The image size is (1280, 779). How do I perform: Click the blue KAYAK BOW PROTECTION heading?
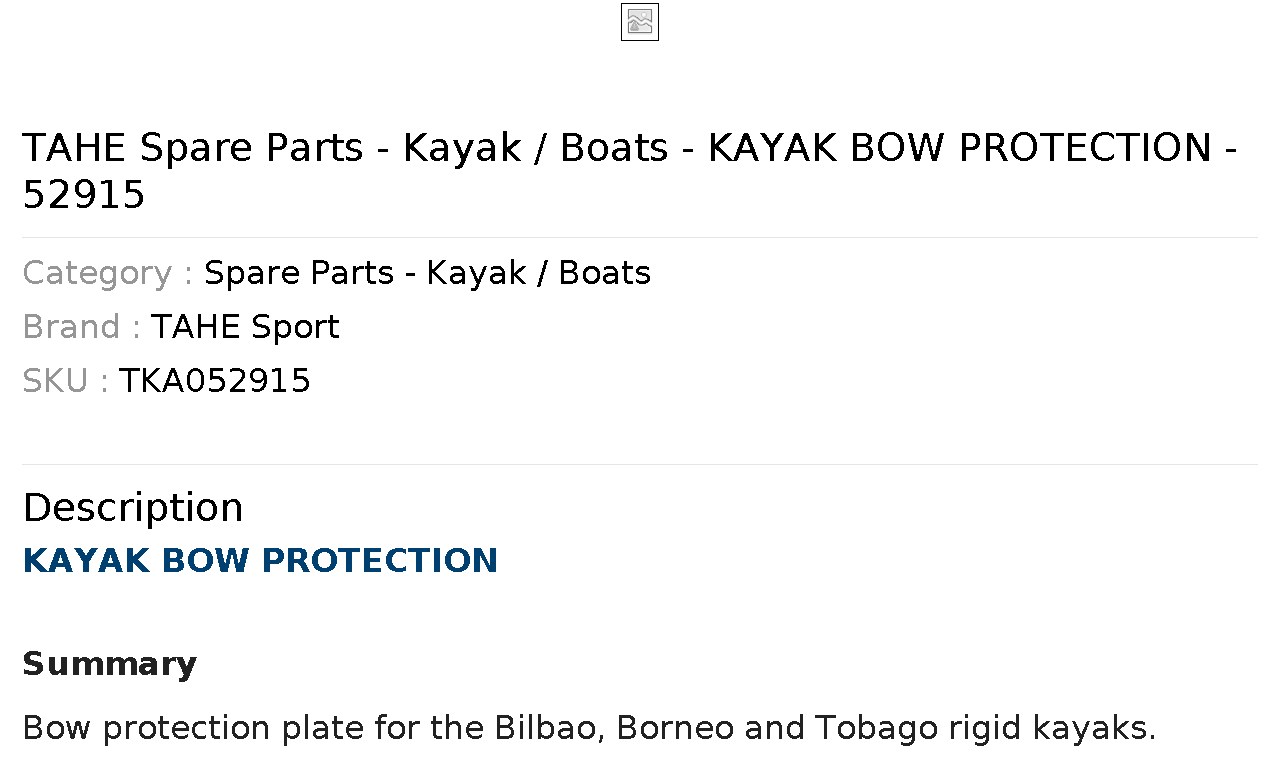pos(260,560)
